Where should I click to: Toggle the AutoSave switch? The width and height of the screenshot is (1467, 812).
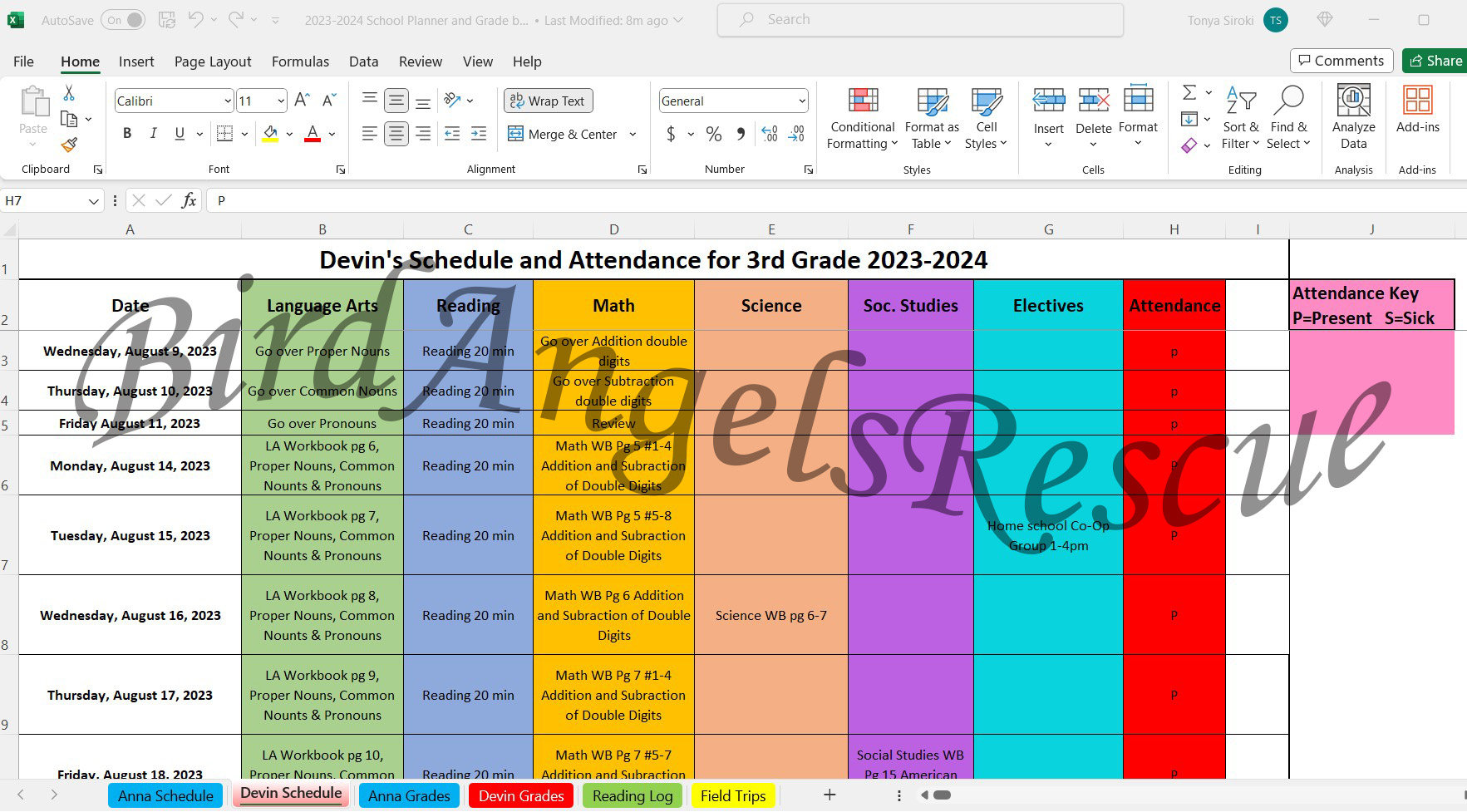coord(123,20)
